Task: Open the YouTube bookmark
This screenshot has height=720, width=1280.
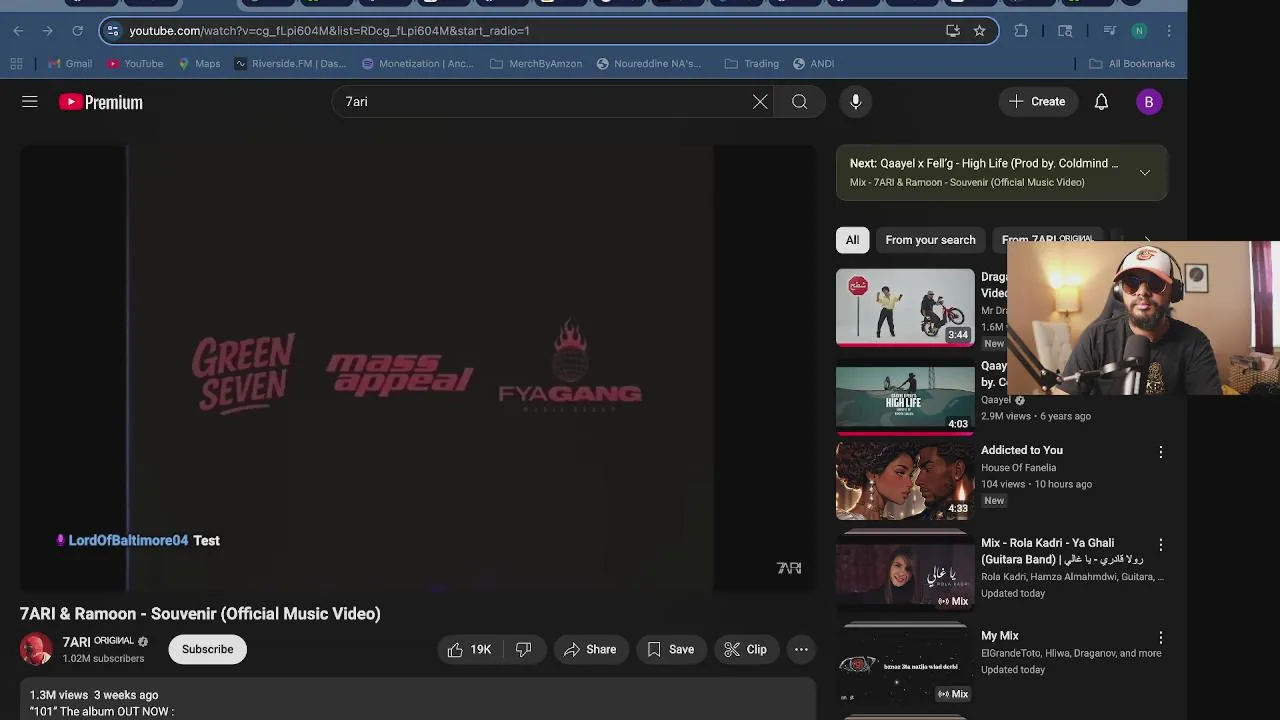Action: (135, 64)
